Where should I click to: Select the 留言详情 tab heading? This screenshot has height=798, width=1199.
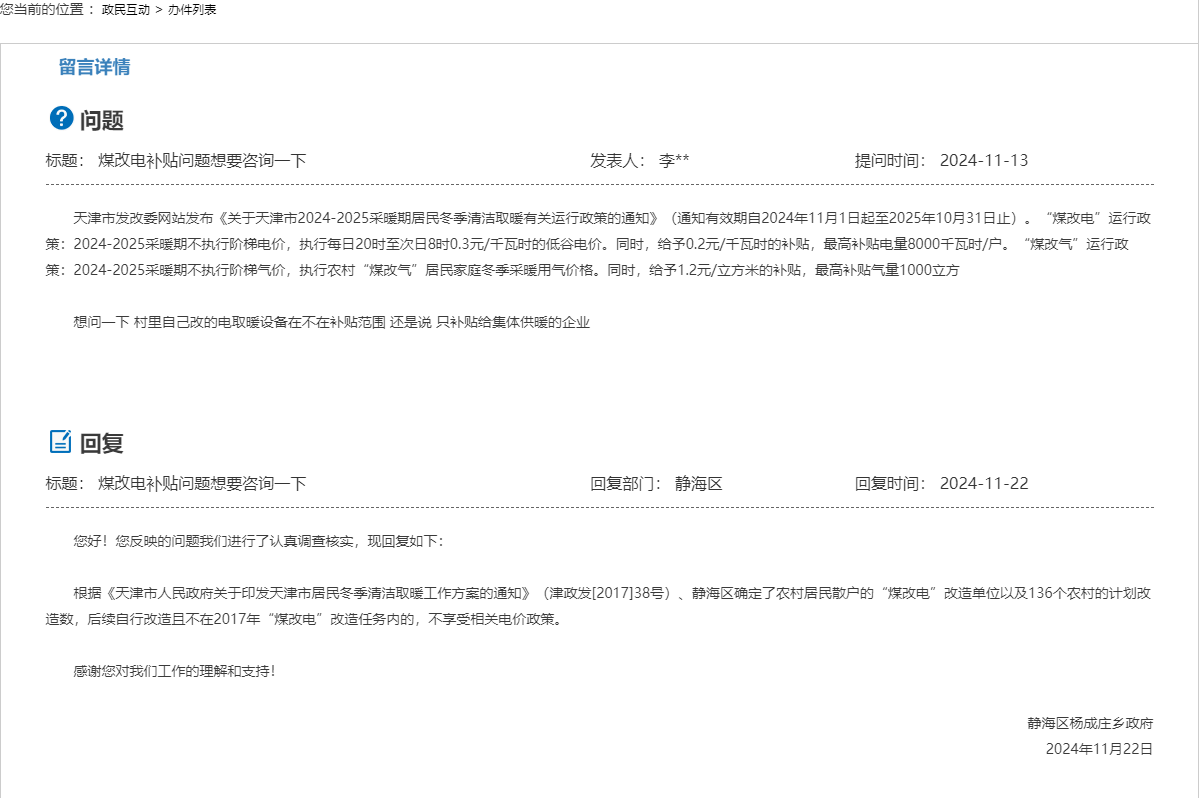click(94, 67)
